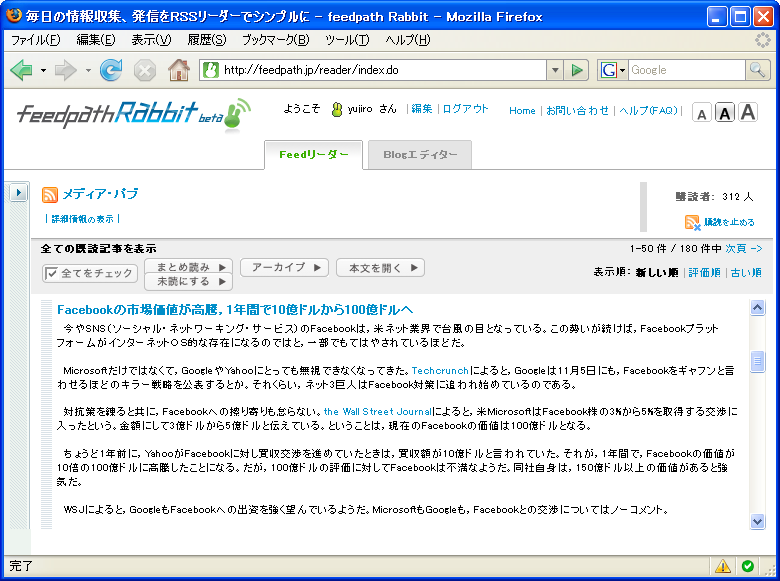Go to the browser Home icon
Screen dimensions: 780x581
179,70
